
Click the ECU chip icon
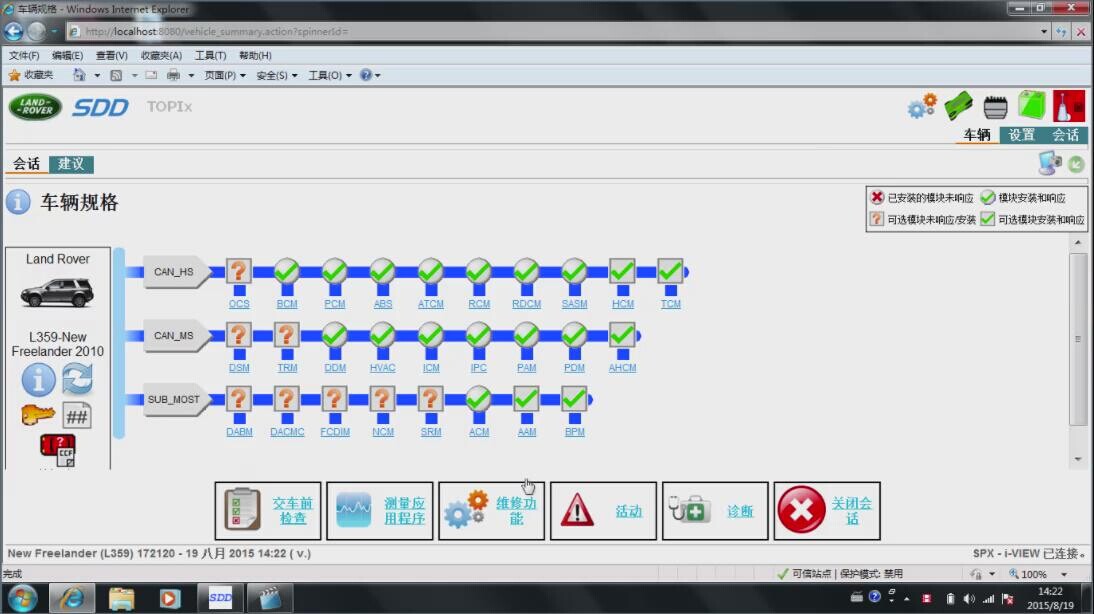click(x=996, y=107)
